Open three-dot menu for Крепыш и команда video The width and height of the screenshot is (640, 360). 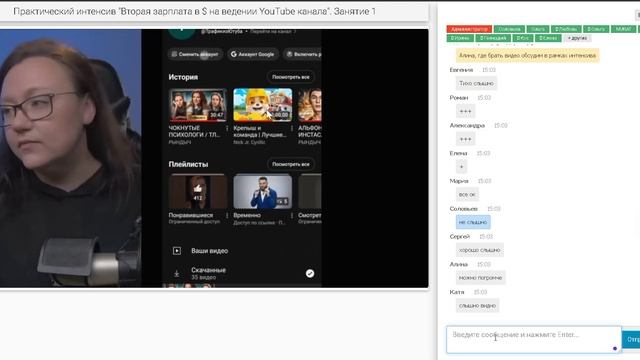pos(292,128)
